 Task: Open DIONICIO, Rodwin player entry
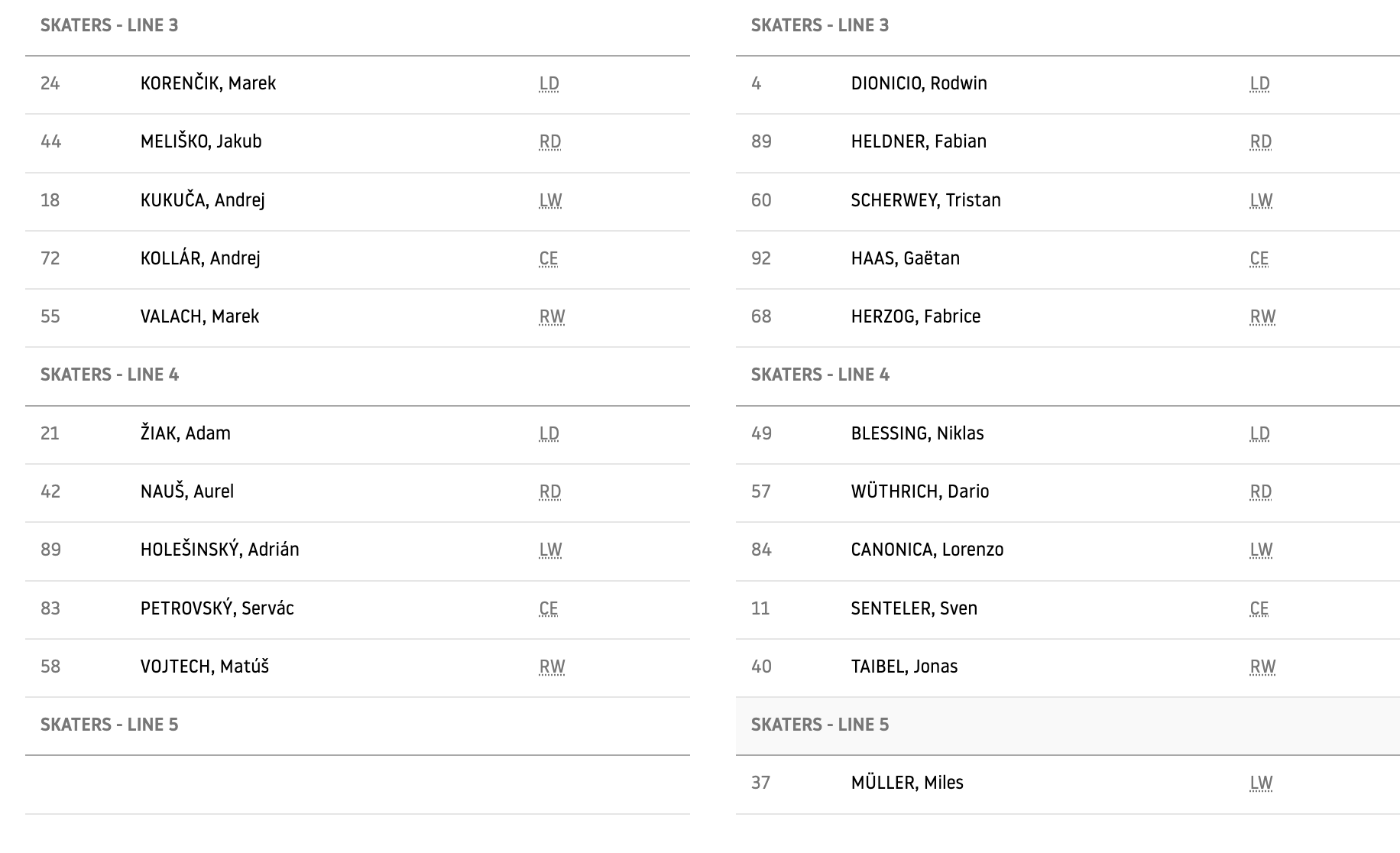pyautogui.click(x=919, y=83)
